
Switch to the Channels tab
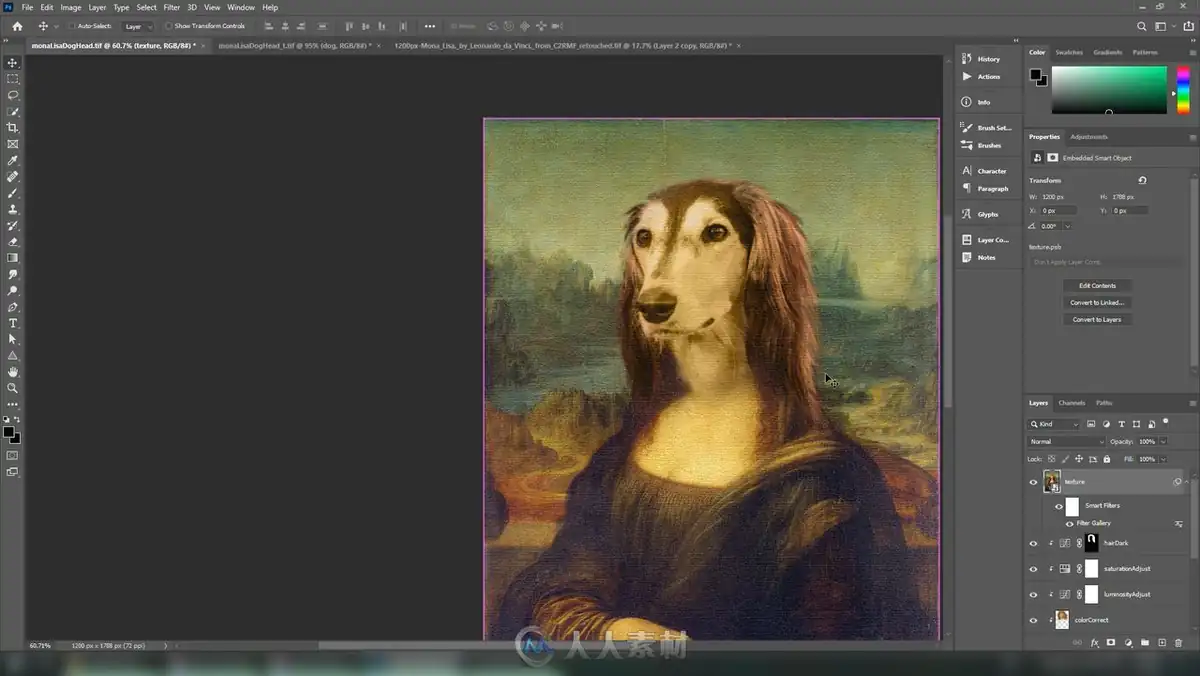pos(1071,403)
